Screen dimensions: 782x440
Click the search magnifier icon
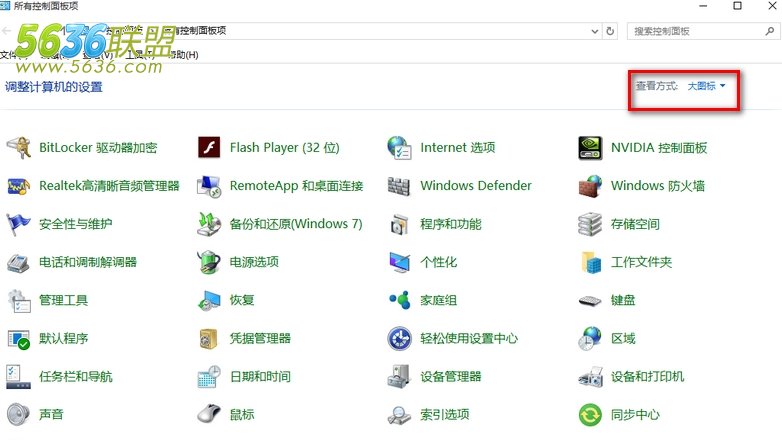pos(770,31)
